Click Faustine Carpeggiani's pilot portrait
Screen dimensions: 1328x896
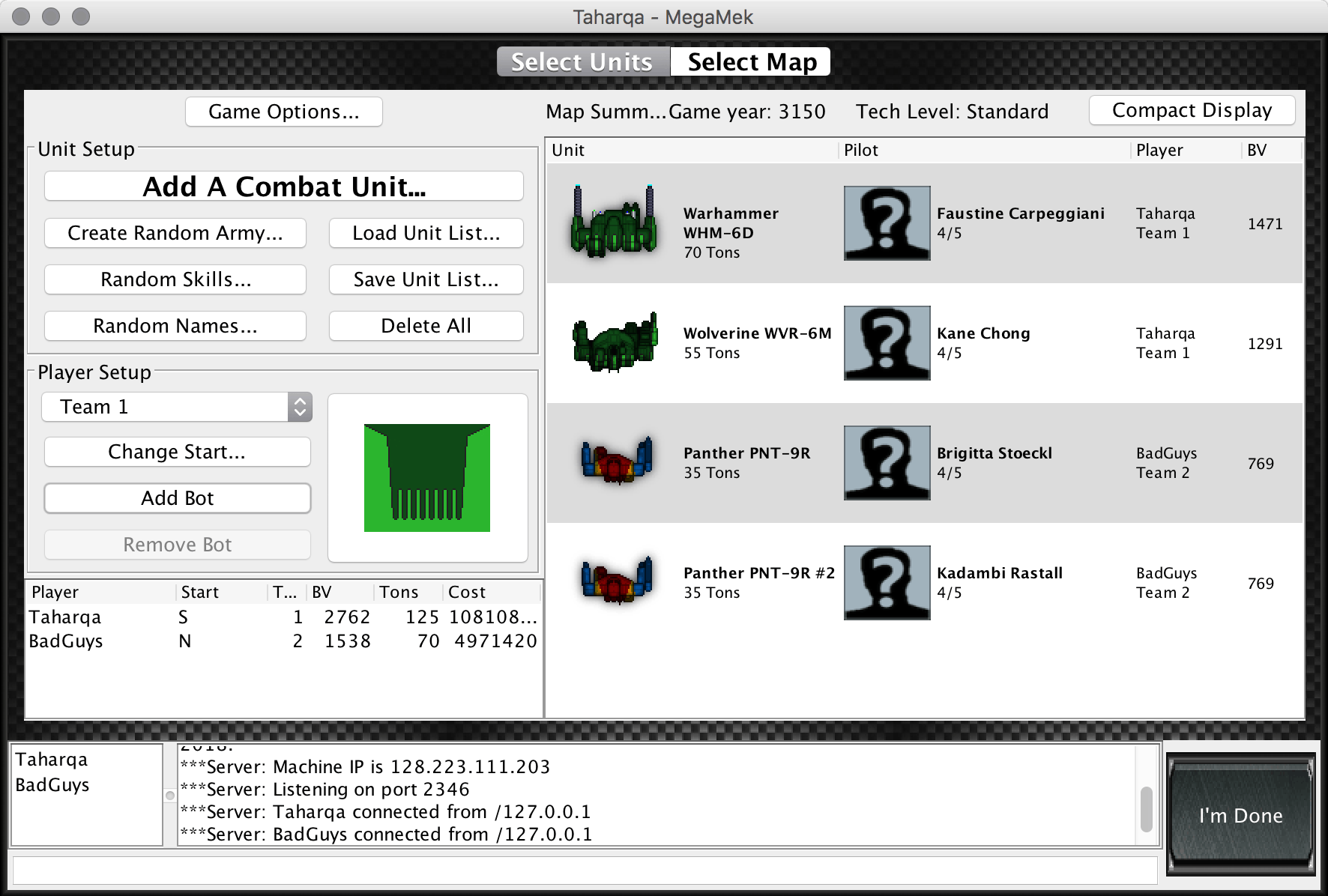[887, 223]
